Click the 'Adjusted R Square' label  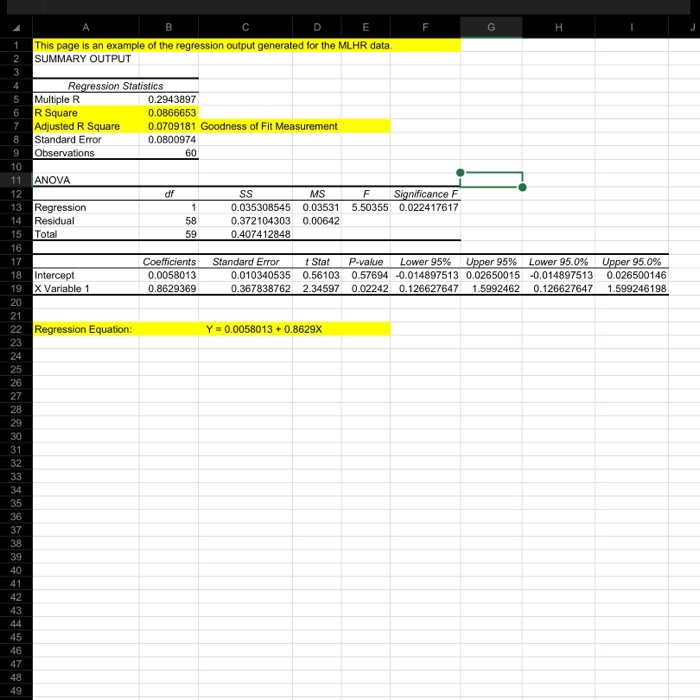pos(77,126)
